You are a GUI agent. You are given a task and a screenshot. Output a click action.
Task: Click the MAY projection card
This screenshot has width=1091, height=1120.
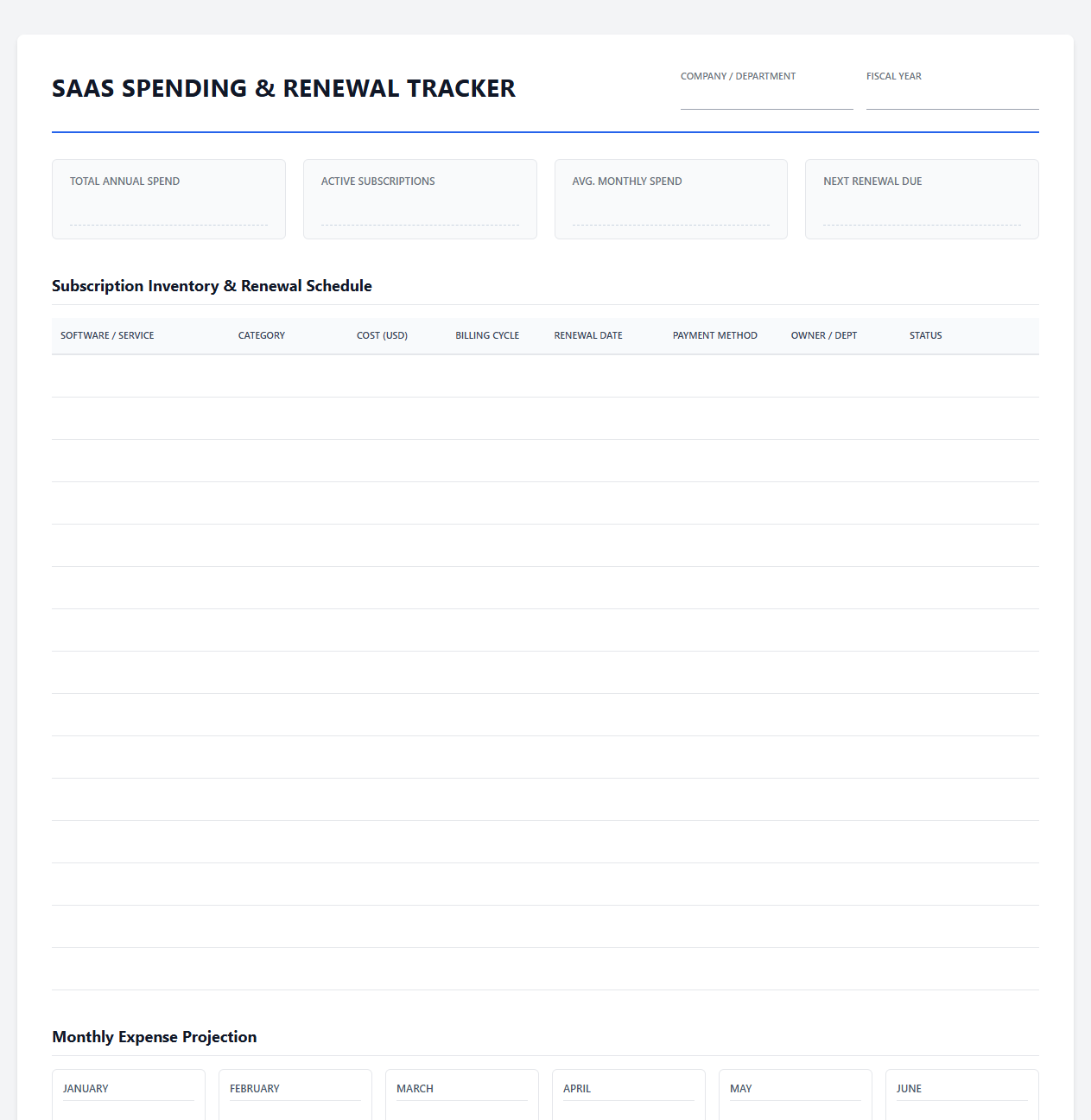[796, 1095]
